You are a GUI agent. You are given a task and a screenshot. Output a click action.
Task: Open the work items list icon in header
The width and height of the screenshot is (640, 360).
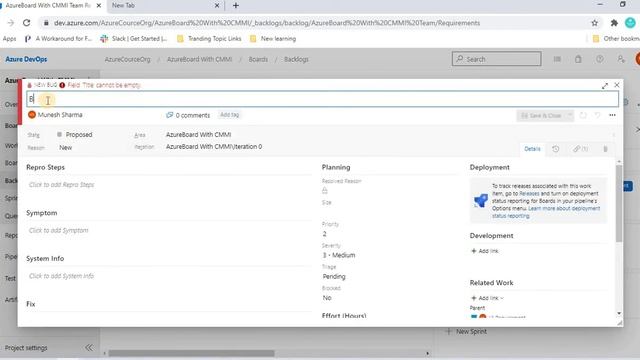[x=557, y=59]
